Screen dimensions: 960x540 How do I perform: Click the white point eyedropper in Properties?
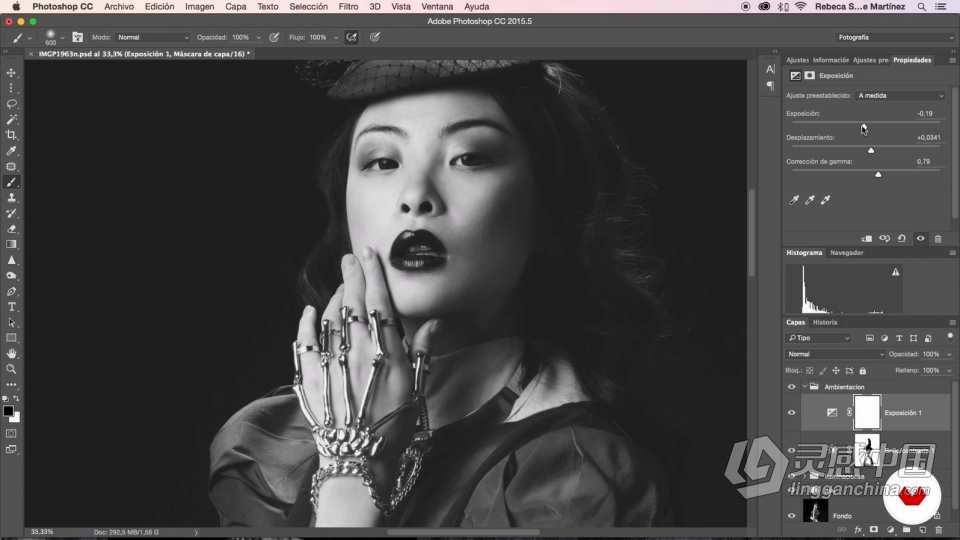pyautogui.click(x=825, y=200)
